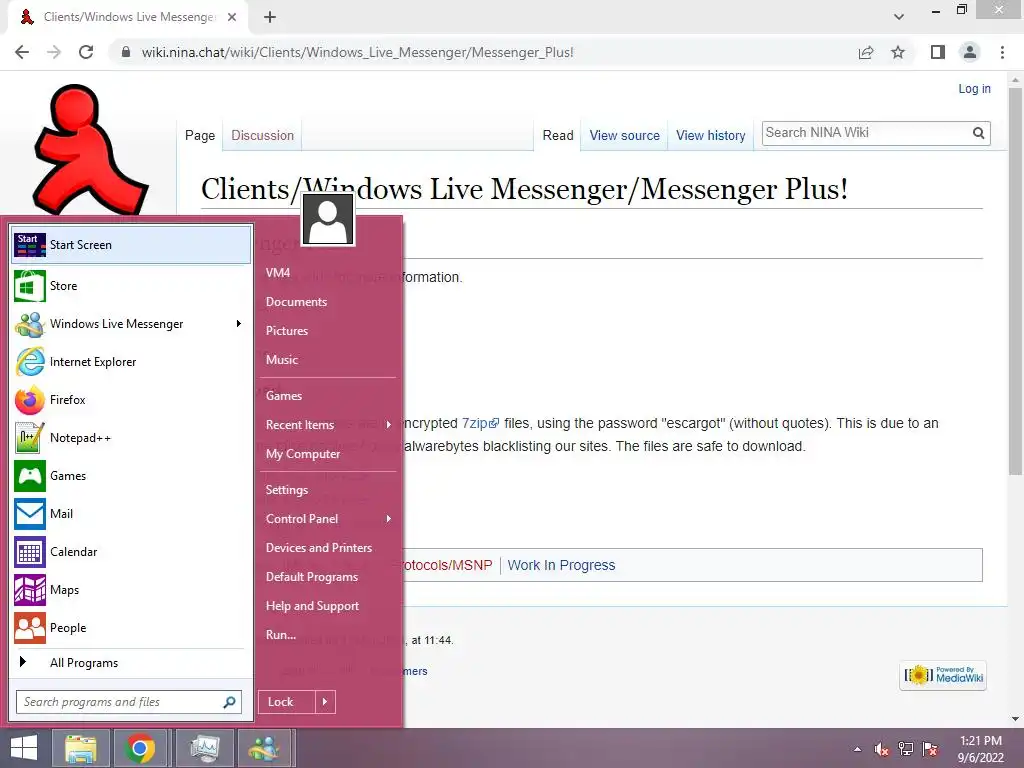The width and height of the screenshot is (1024, 768).
Task: Launch Notepad++ icon
Action: pos(30,438)
